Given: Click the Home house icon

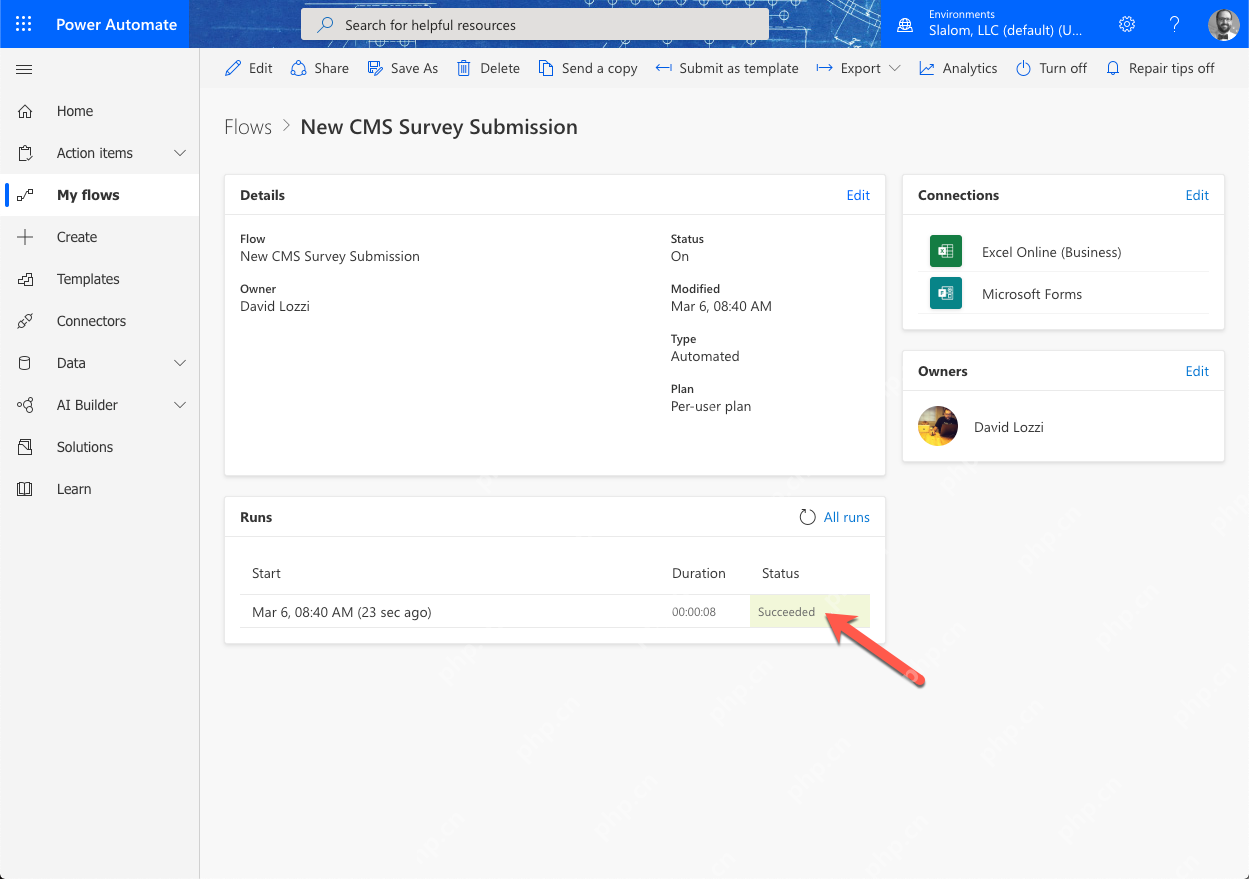Looking at the screenshot, I should 25,111.
